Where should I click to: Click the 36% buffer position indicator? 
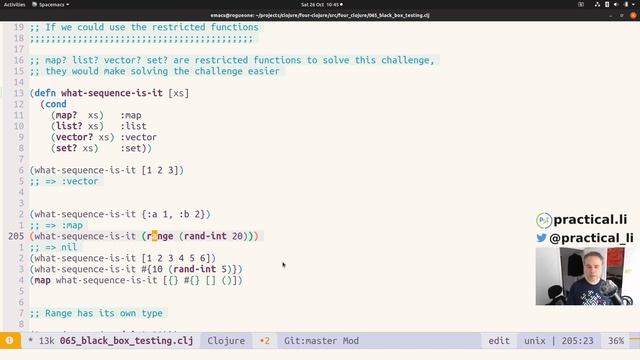pyautogui.click(x=616, y=340)
